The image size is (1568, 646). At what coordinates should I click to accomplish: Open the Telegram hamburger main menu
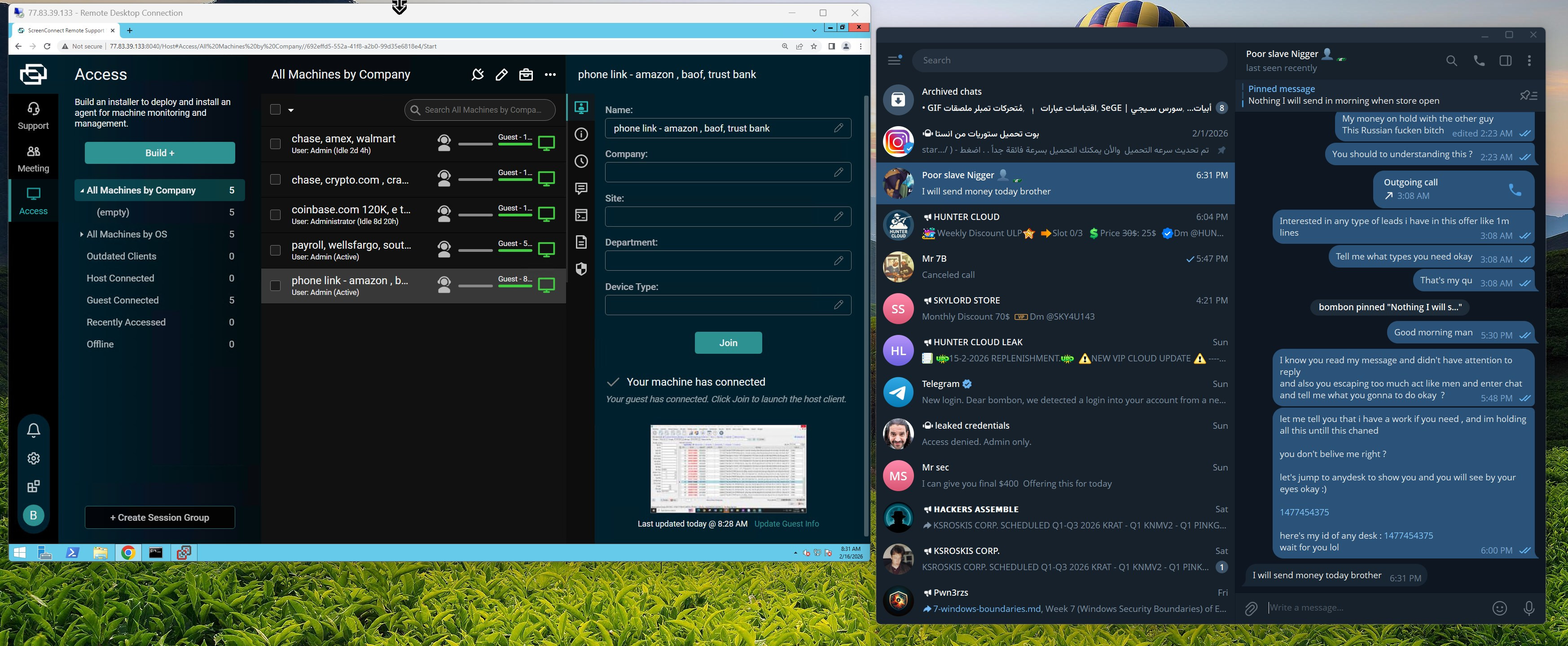(x=894, y=60)
